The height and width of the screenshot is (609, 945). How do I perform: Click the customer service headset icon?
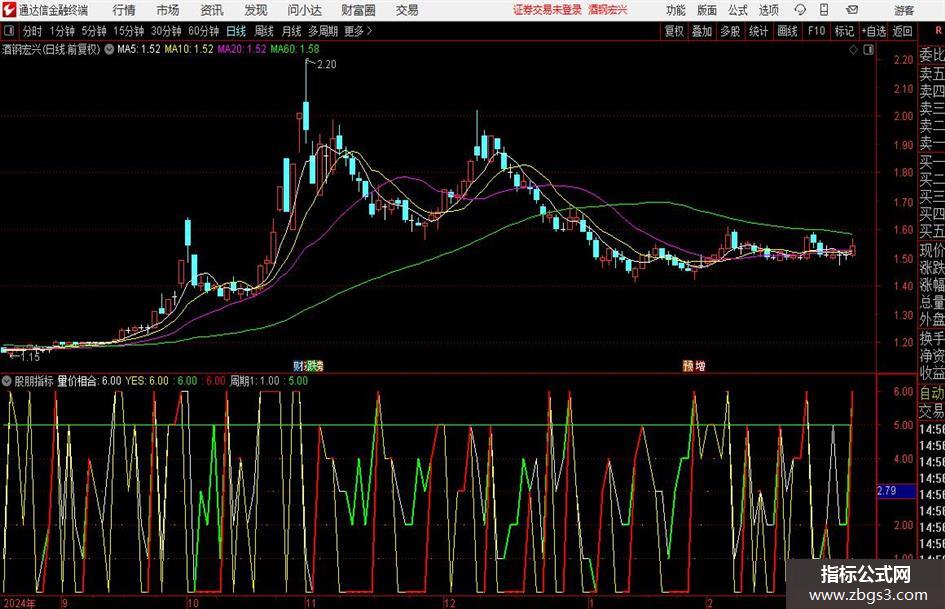800,10
